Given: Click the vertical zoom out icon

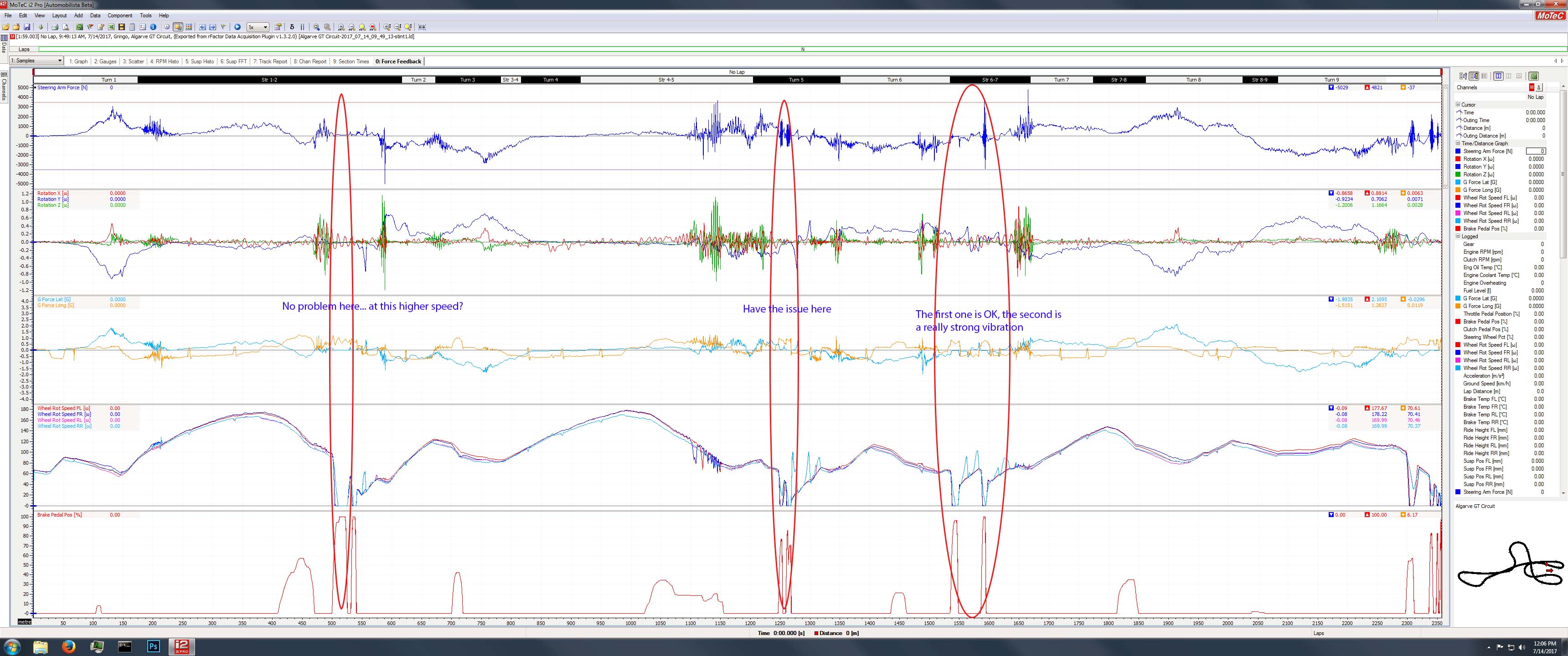Looking at the screenshot, I should click(x=397, y=27).
